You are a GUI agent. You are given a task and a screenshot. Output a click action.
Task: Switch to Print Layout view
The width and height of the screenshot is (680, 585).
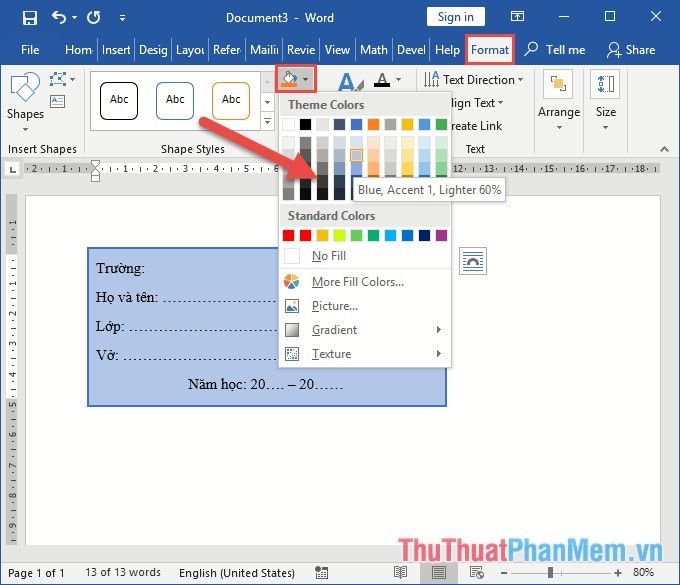pyautogui.click(x=438, y=573)
